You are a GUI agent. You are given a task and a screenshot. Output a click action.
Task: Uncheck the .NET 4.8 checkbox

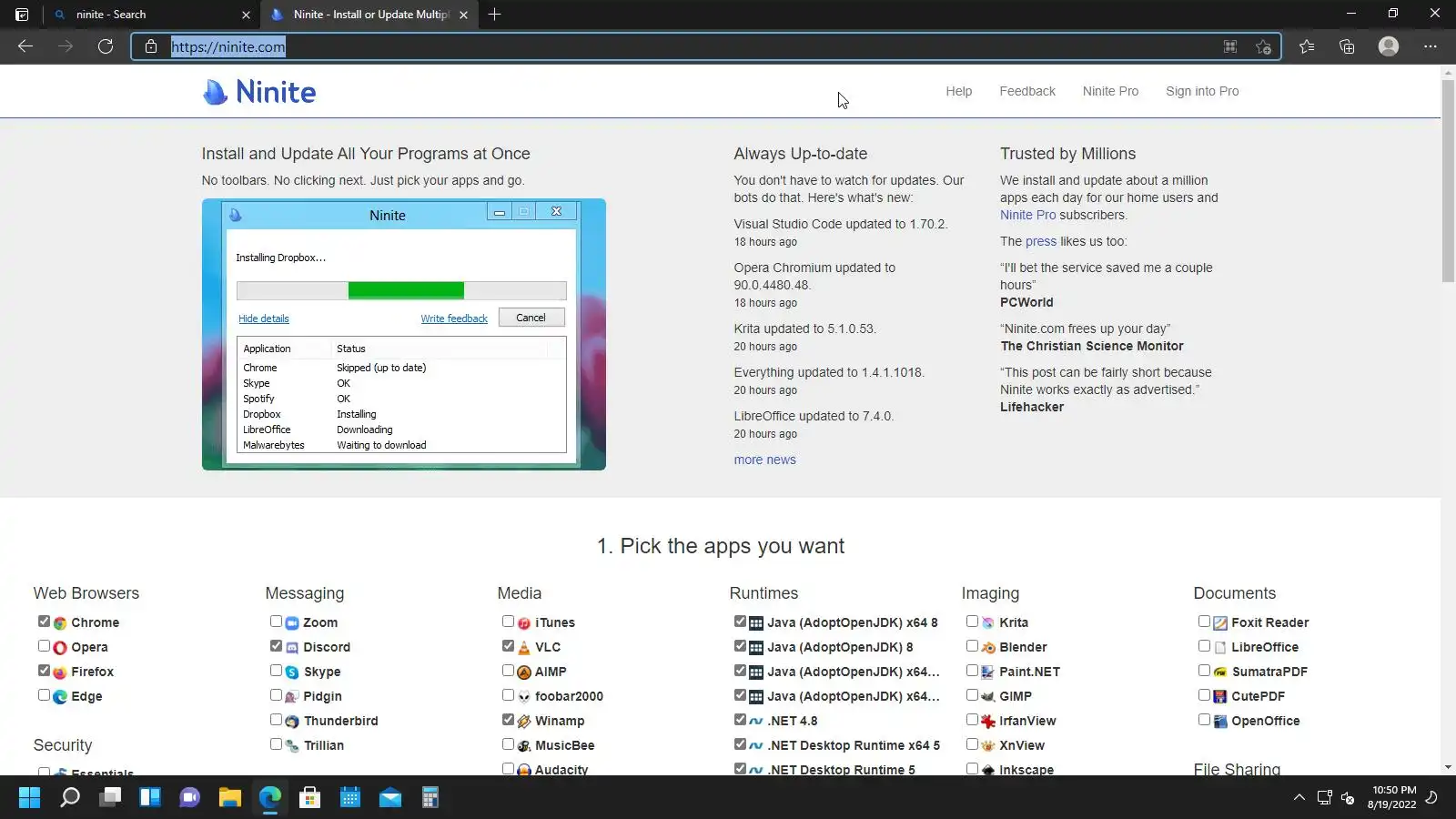point(740,720)
